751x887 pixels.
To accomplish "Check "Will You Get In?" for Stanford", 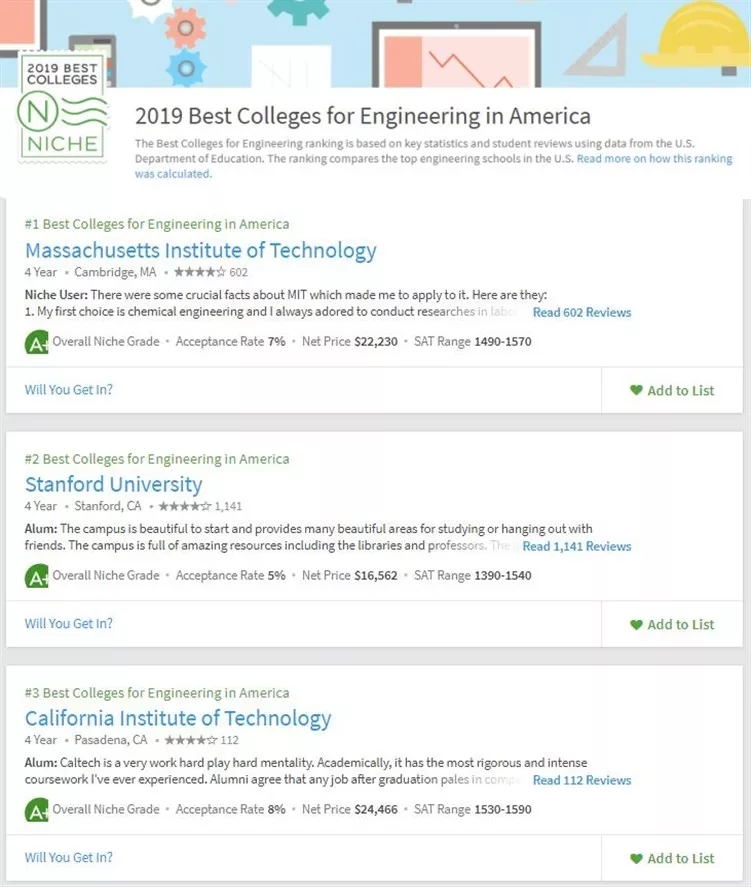I will [68, 624].
